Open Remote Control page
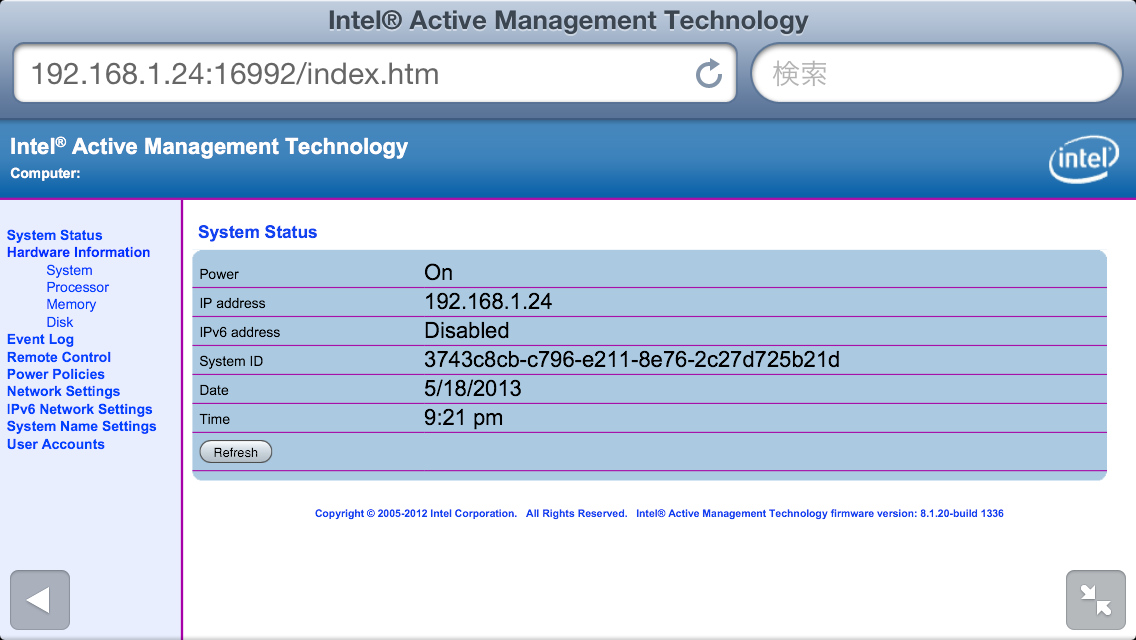1136x640 pixels. pos(59,357)
